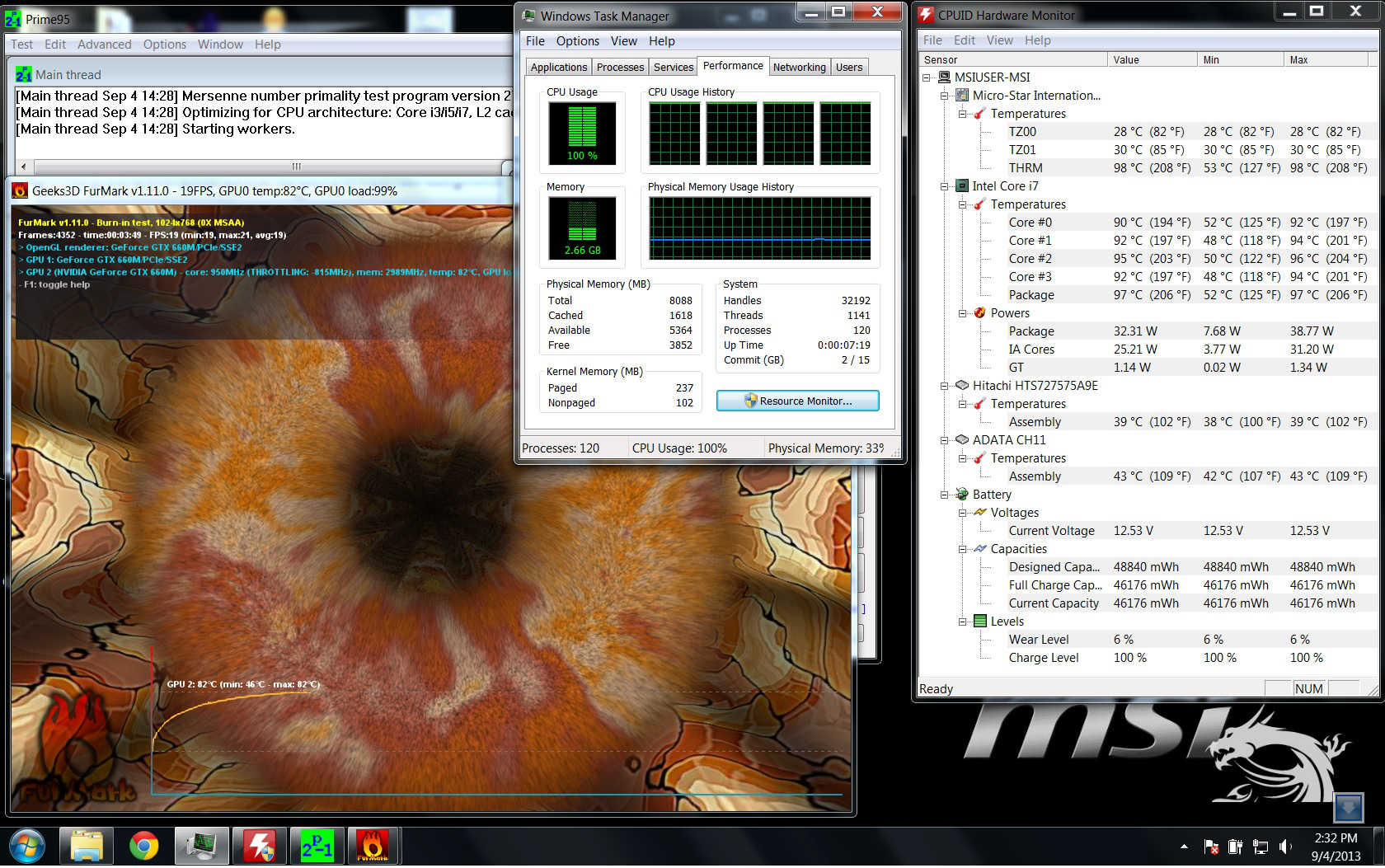Image resolution: width=1385 pixels, height=868 pixels.
Task: Collapse MSIUSER-MSI root tree node
Action: 927,77
